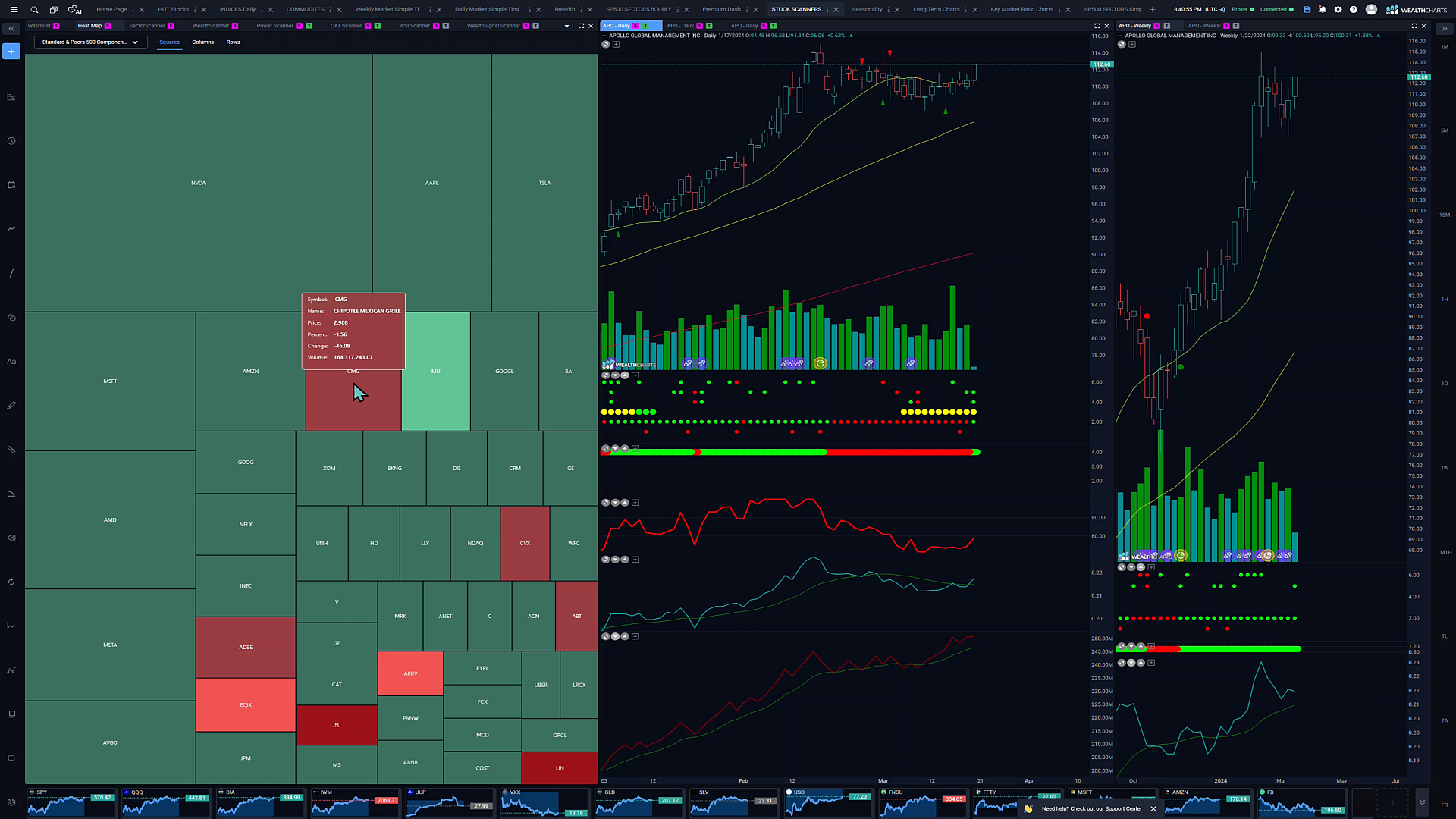
Task: Select the 1W timeframe on the right sidebar
Action: tap(1444, 468)
